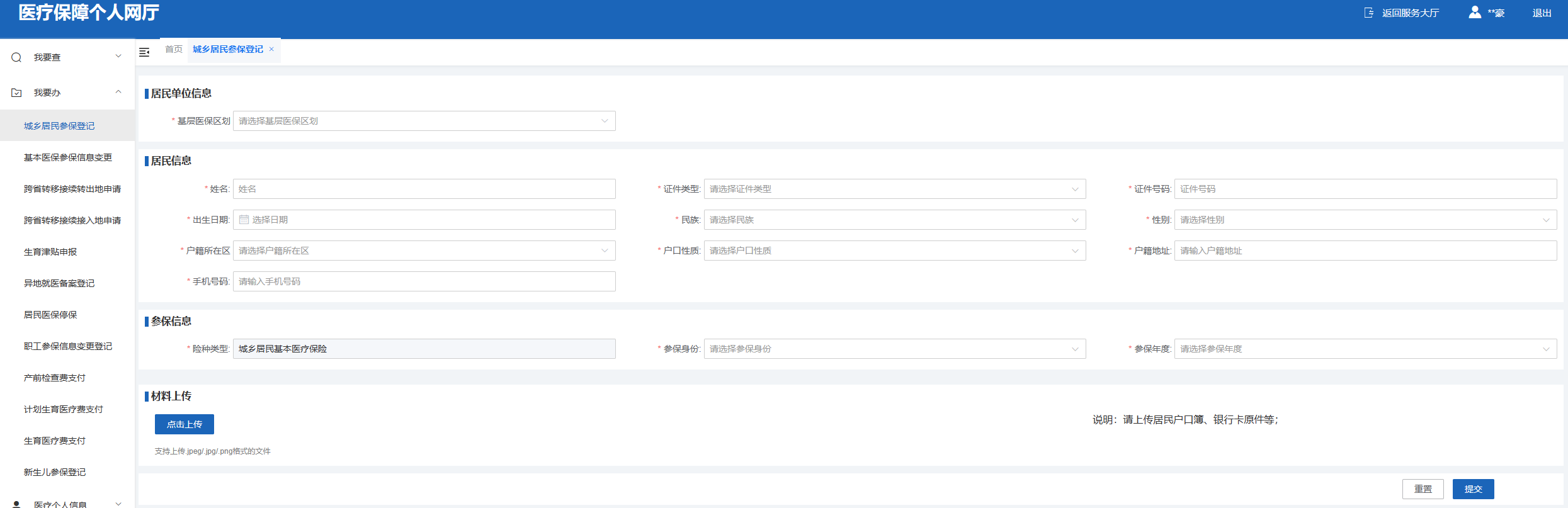
Task: Click the 手机号码 input field
Action: 424,281
